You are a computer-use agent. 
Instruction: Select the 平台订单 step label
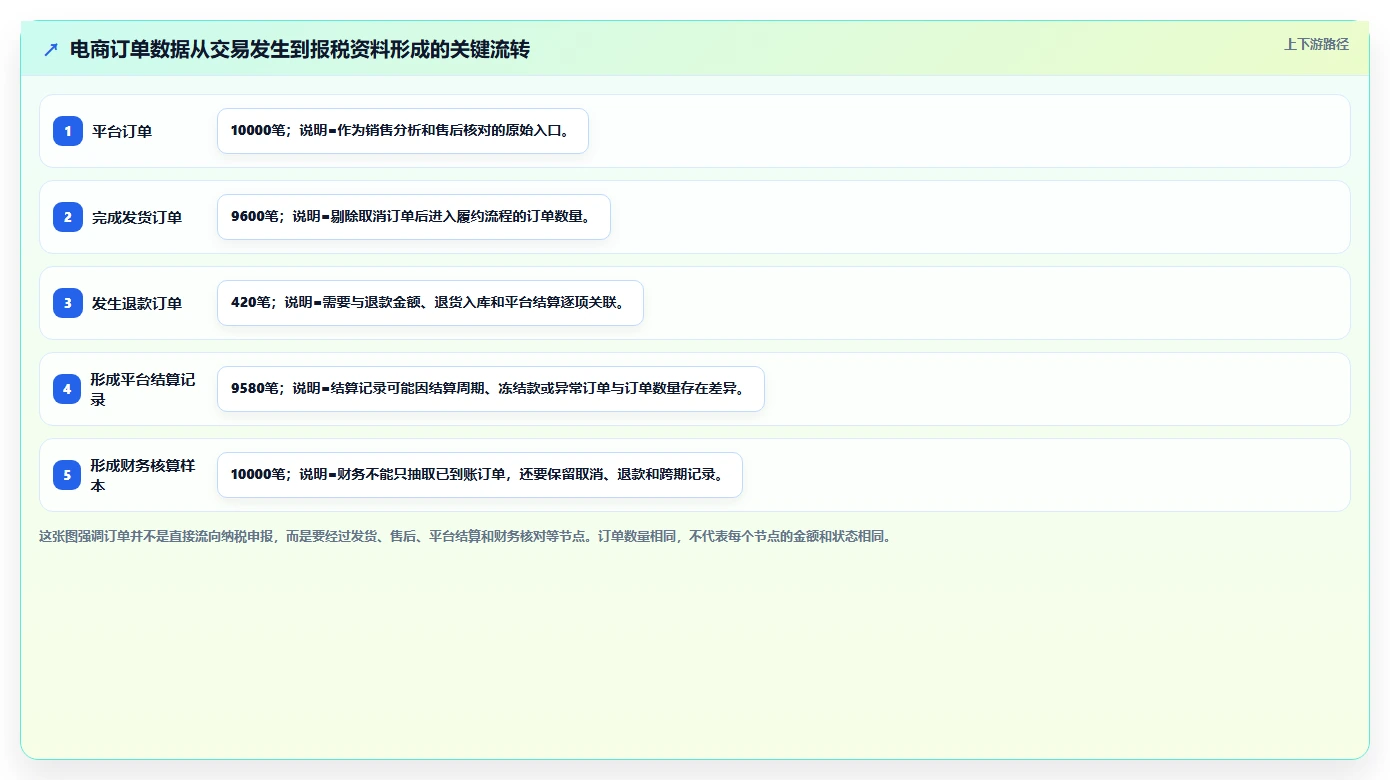pos(122,131)
